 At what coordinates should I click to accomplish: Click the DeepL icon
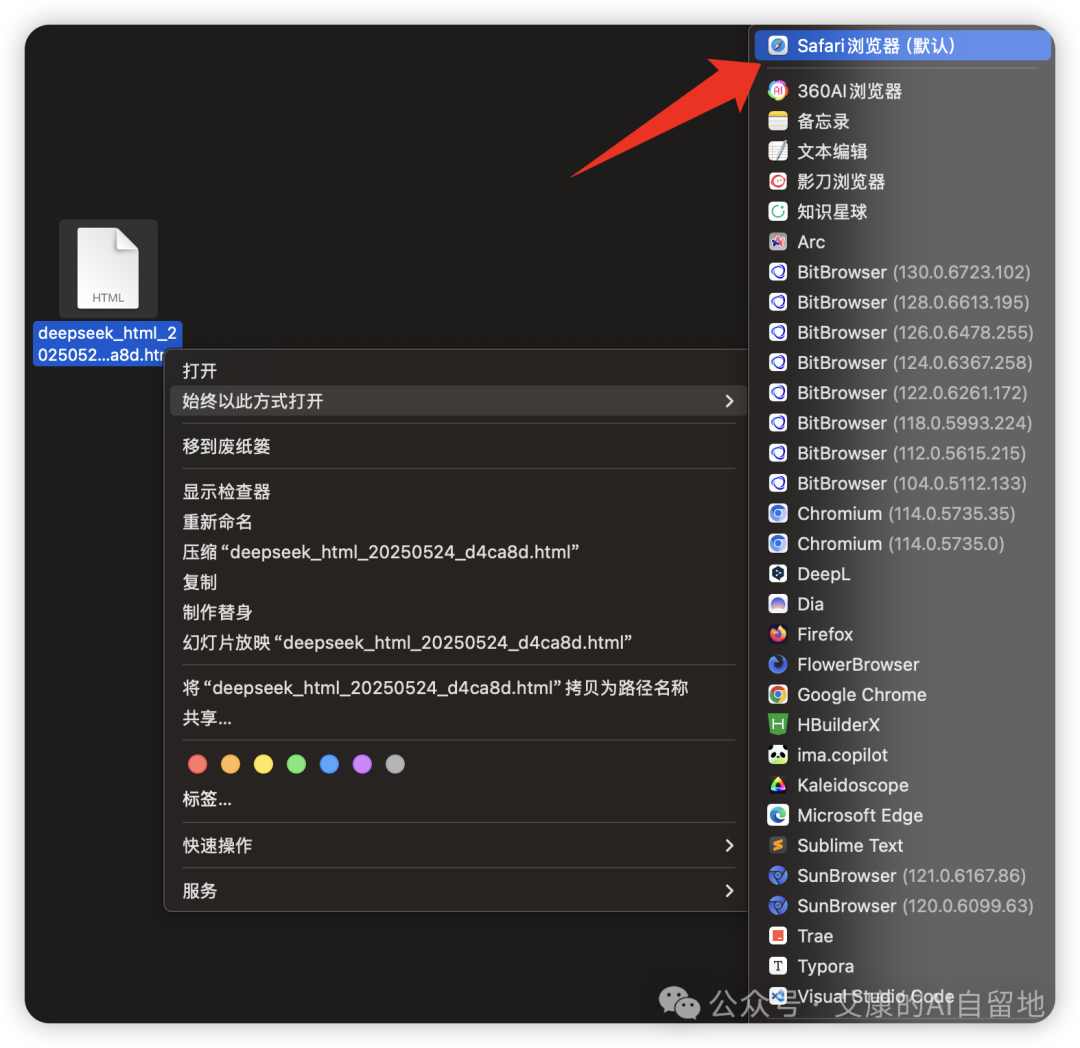tap(778, 574)
